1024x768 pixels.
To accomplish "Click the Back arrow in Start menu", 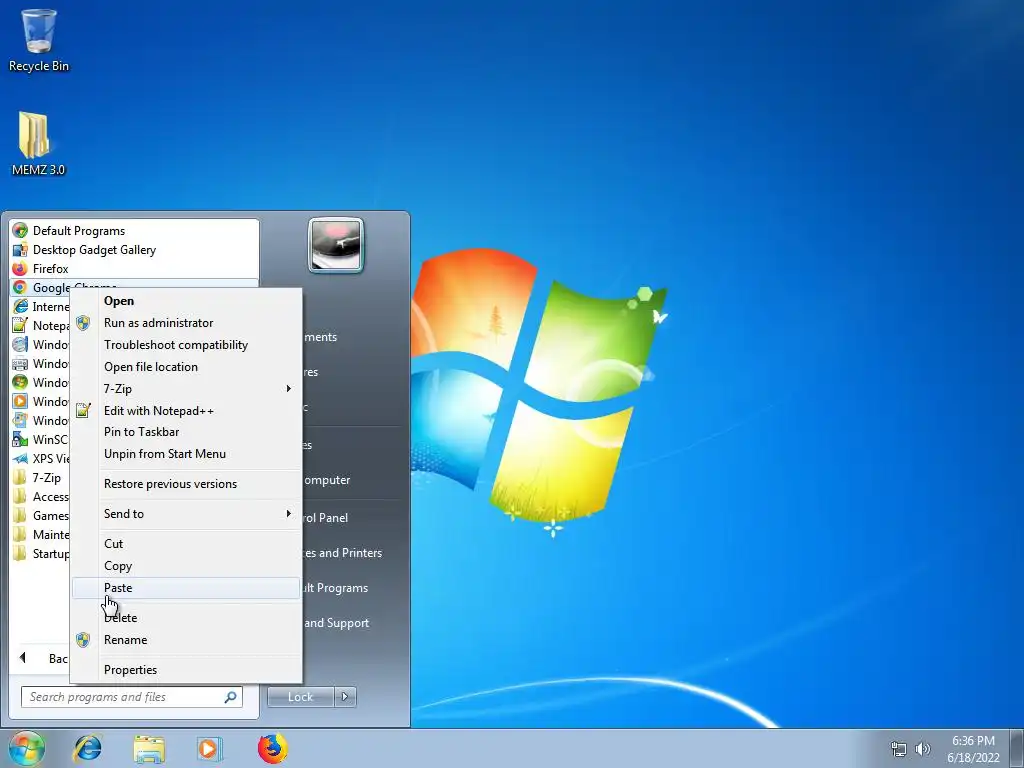I will (23, 658).
